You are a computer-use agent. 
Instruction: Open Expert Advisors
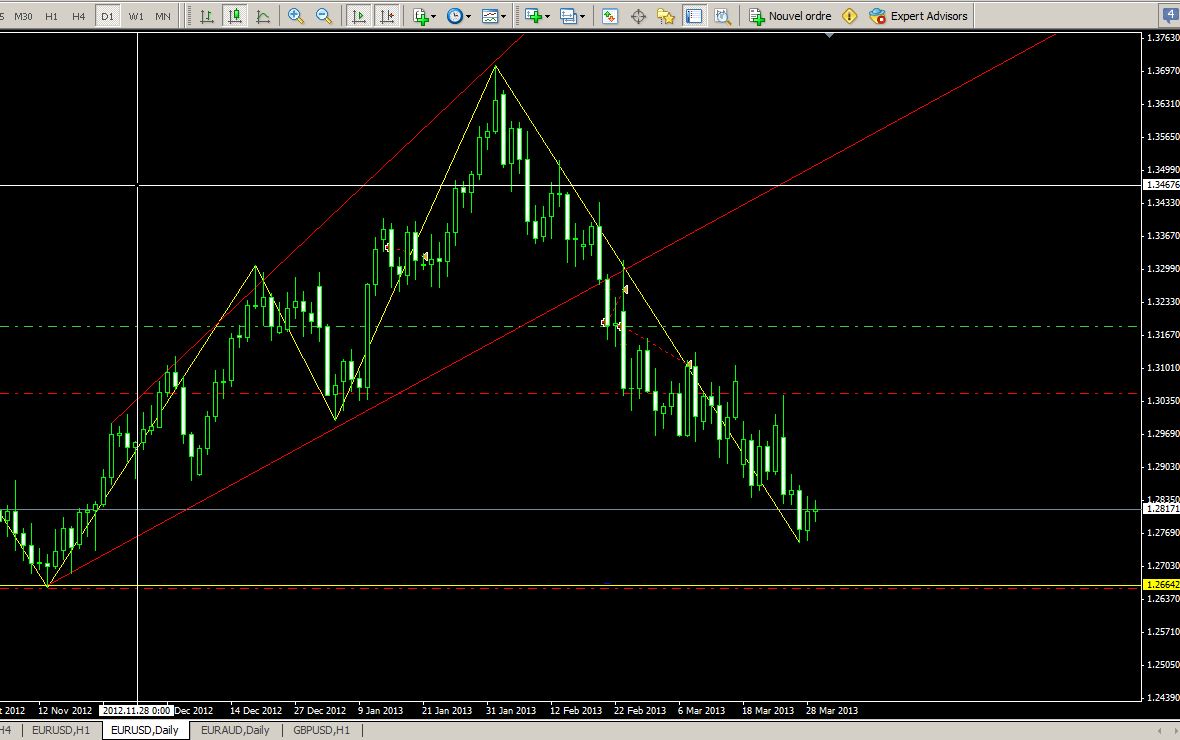tap(918, 16)
